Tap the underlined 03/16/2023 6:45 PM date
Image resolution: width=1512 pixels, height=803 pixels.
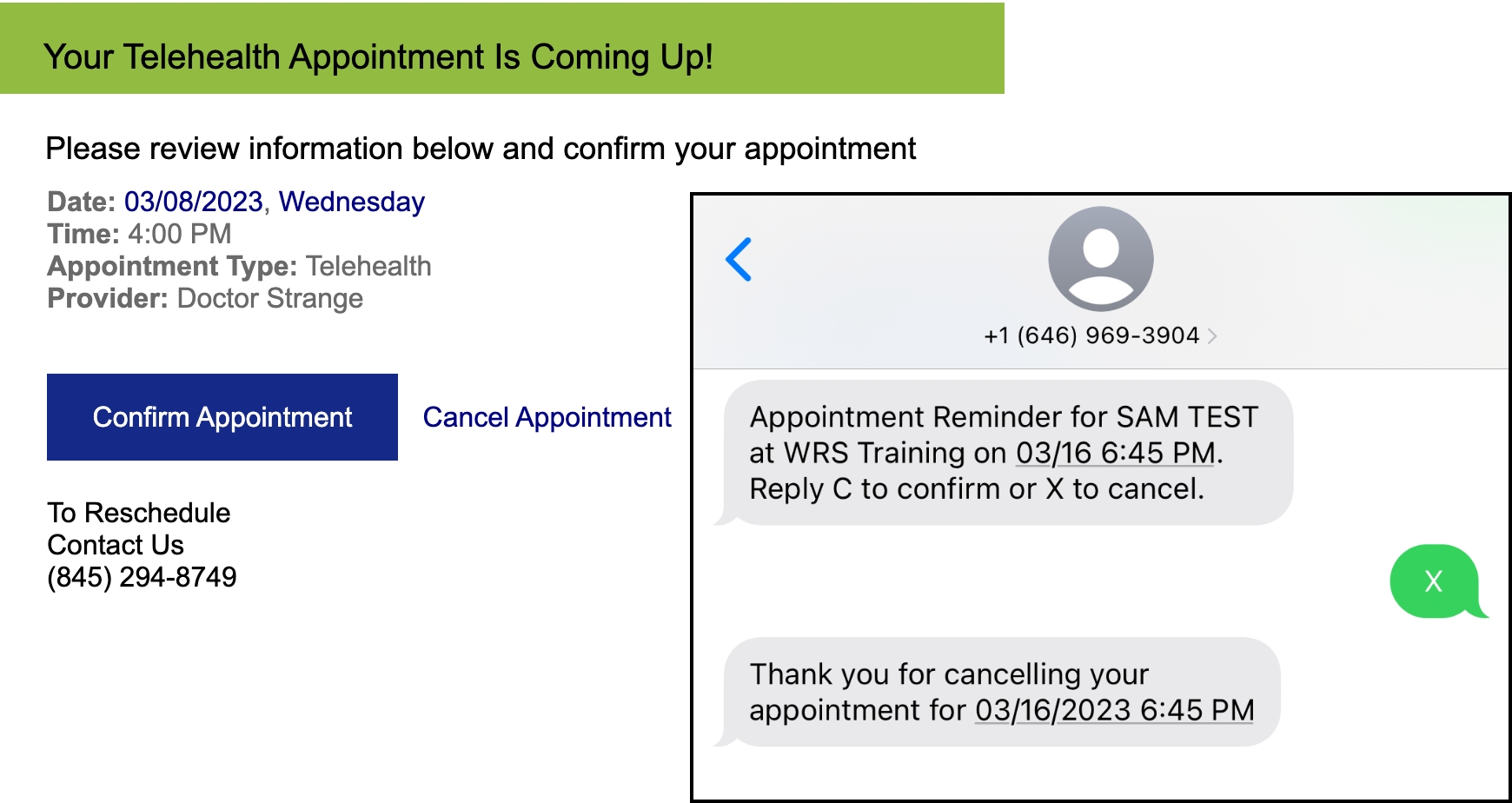click(1116, 710)
